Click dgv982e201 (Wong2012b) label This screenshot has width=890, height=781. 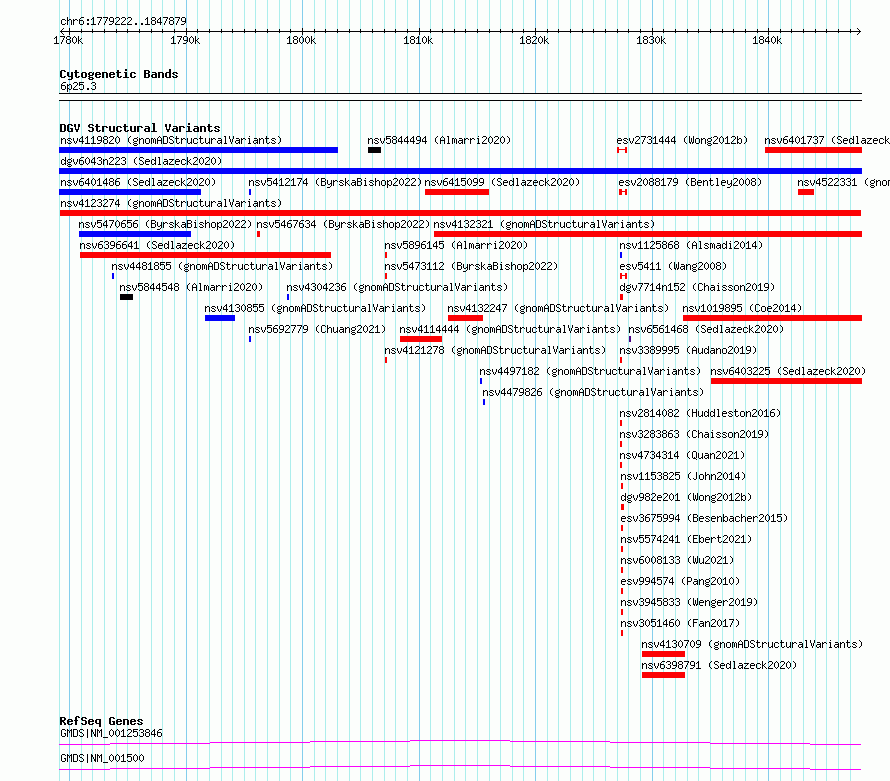pos(686,497)
